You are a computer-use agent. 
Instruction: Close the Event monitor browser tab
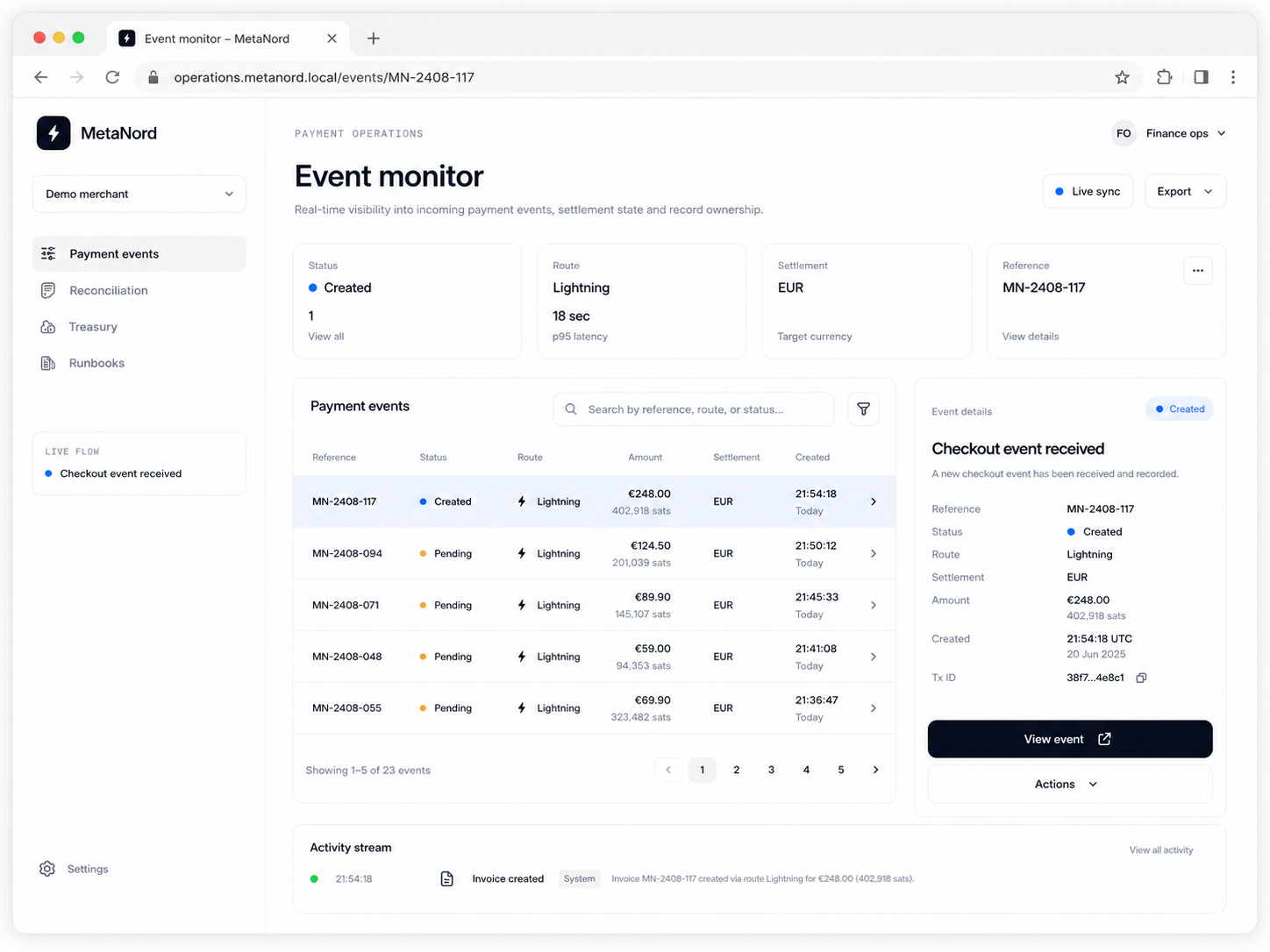point(332,39)
